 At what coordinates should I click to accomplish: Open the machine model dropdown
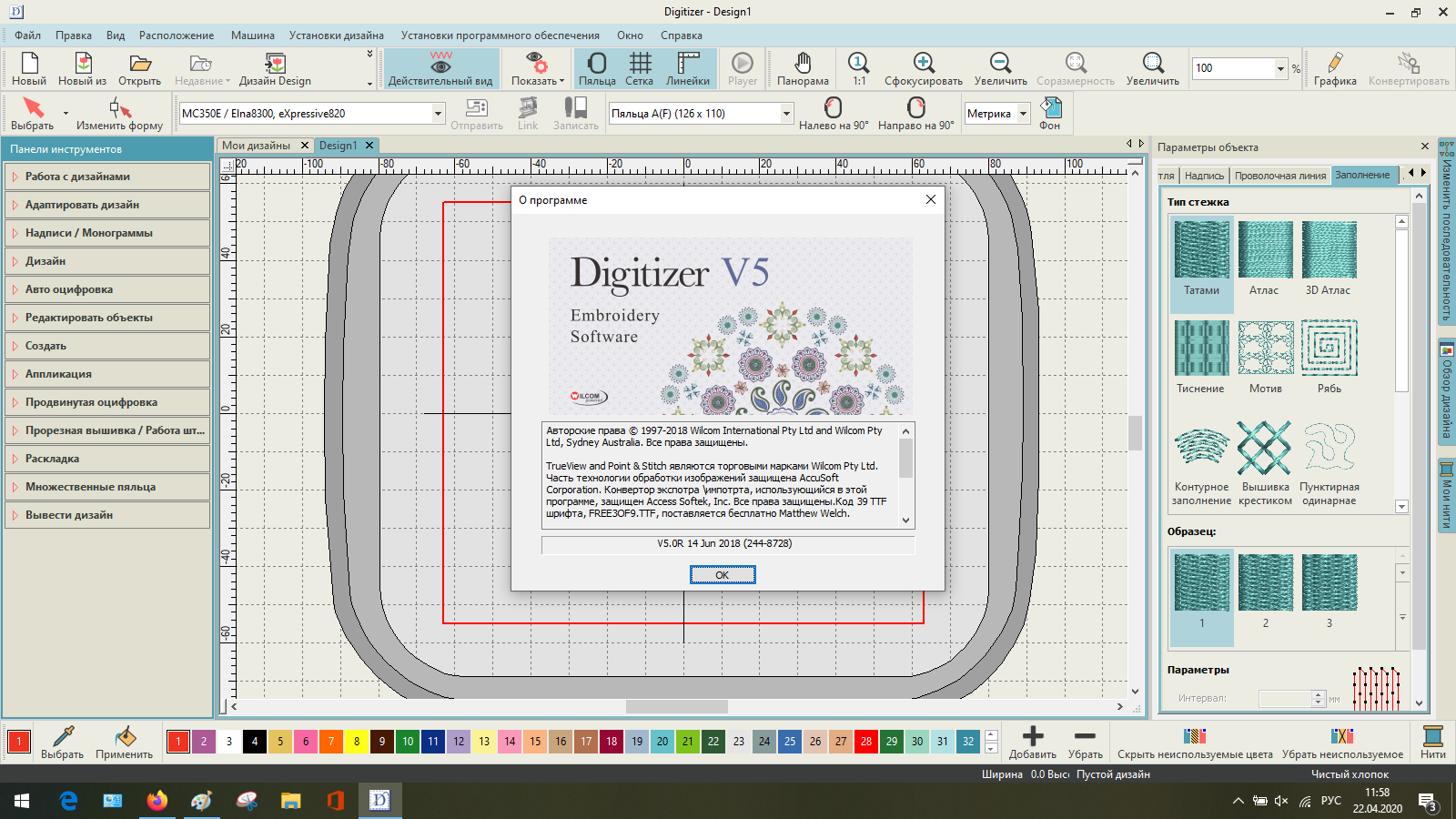[438, 114]
